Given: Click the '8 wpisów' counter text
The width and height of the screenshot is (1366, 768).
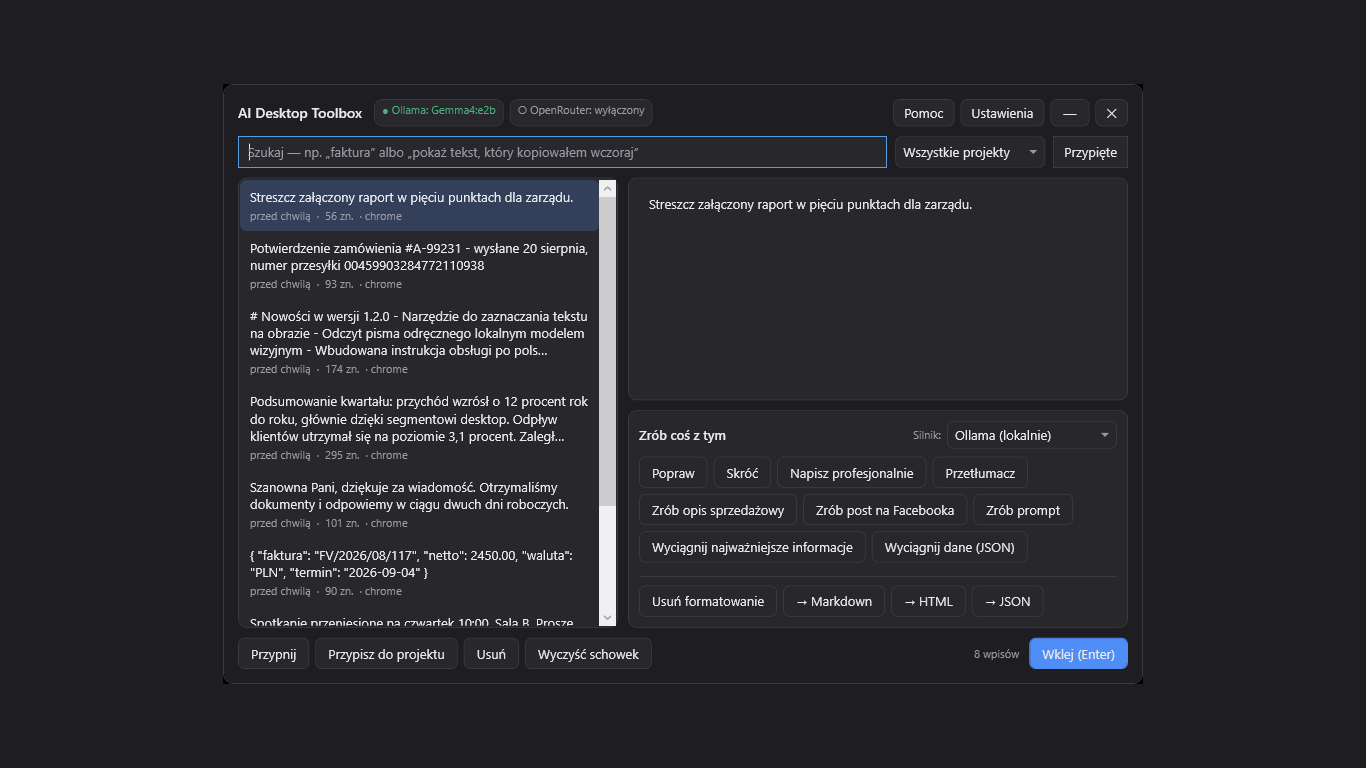Looking at the screenshot, I should [x=996, y=654].
